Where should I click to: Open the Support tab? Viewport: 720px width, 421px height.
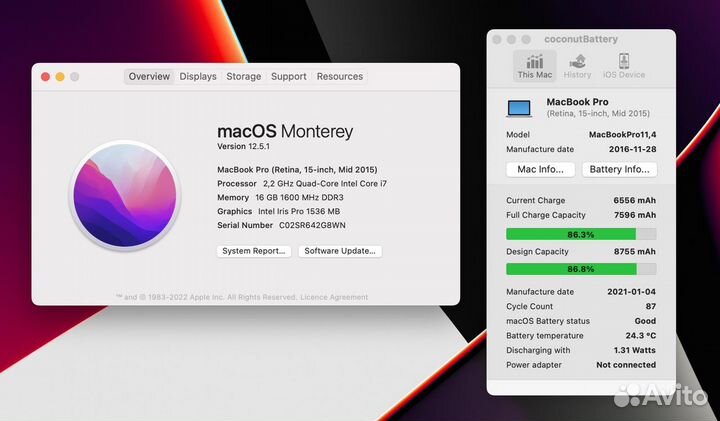pos(288,77)
